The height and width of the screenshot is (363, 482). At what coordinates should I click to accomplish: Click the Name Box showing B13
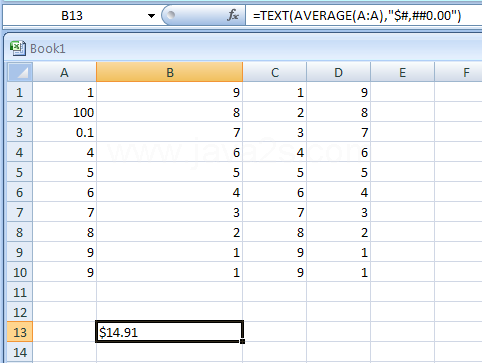[72, 16]
